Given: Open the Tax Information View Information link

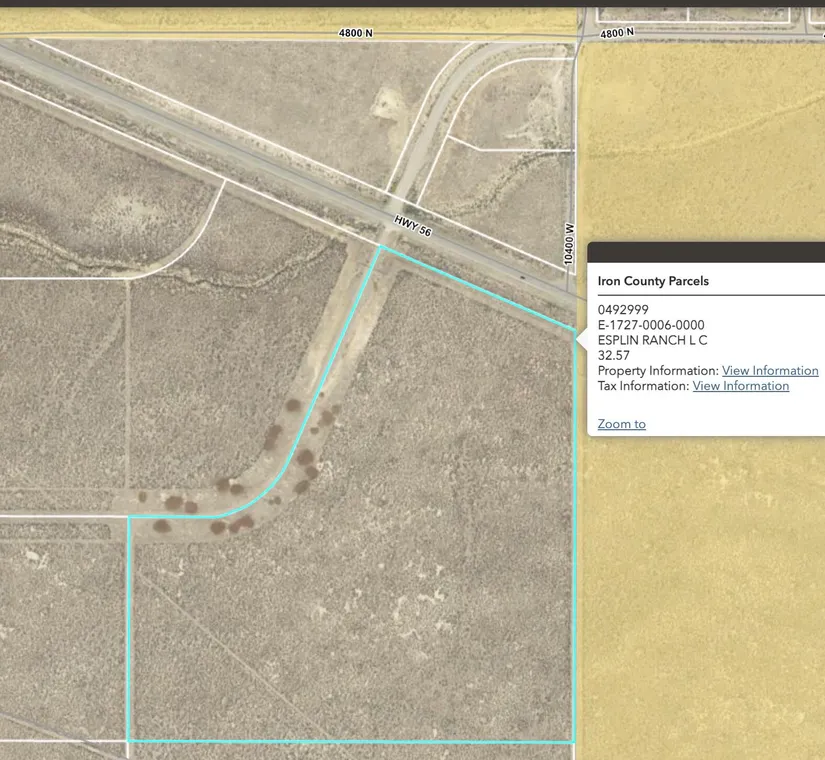Looking at the screenshot, I should 740,386.
